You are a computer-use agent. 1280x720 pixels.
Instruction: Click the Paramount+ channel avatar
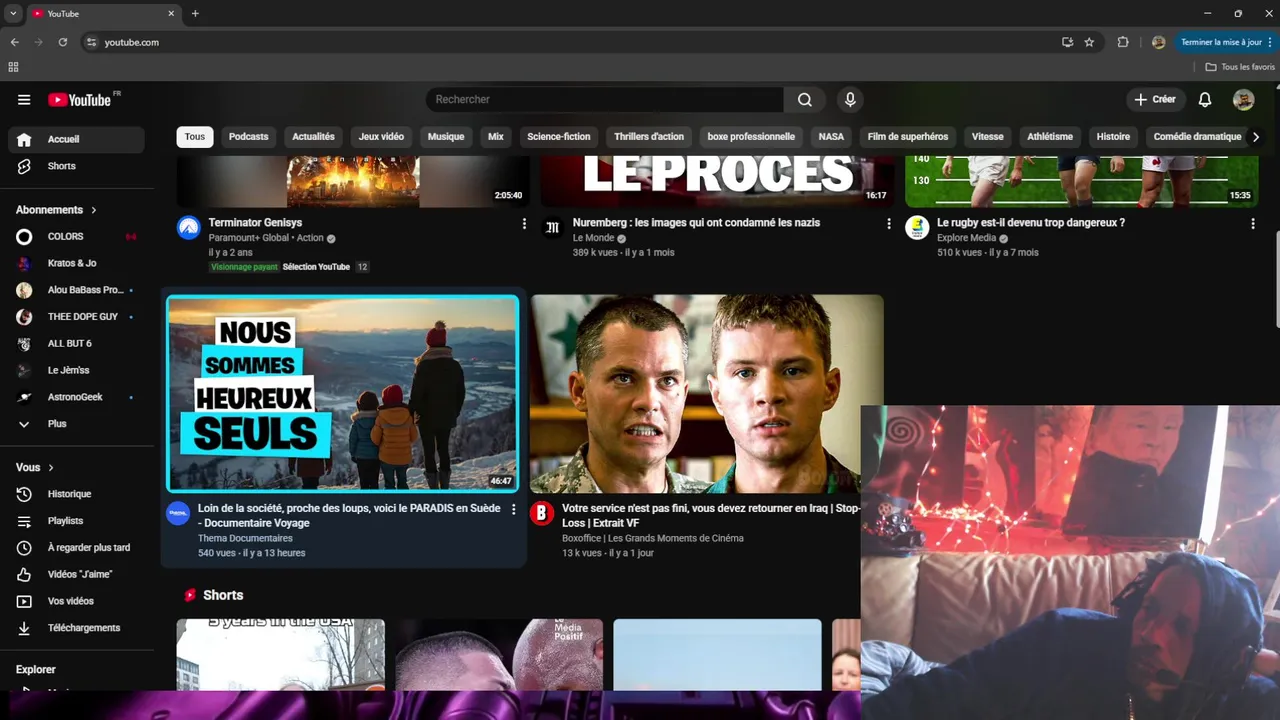pyautogui.click(x=189, y=227)
